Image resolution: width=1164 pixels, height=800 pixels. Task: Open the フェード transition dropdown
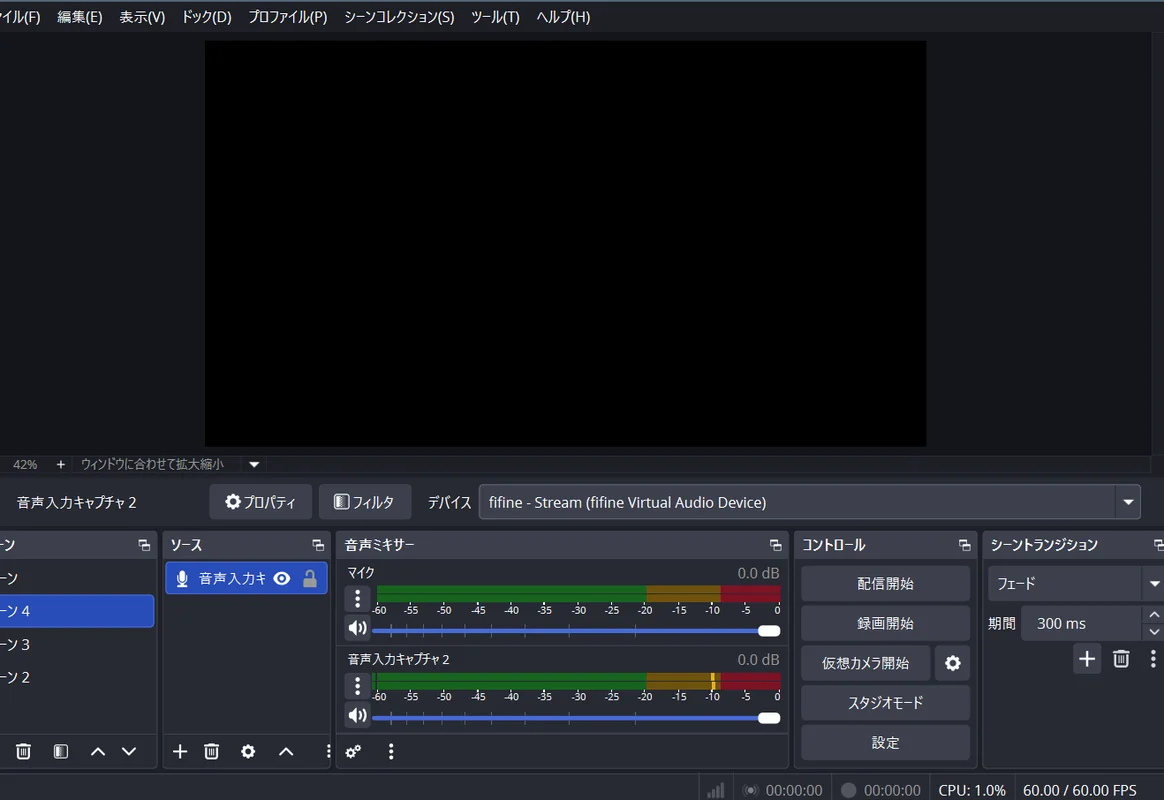tap(1076, 583)
